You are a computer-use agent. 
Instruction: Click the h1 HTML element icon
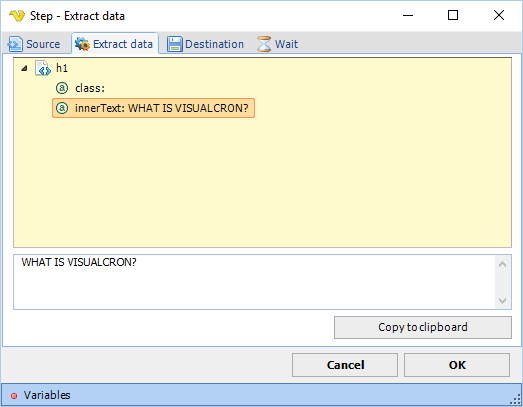[43, 68]
